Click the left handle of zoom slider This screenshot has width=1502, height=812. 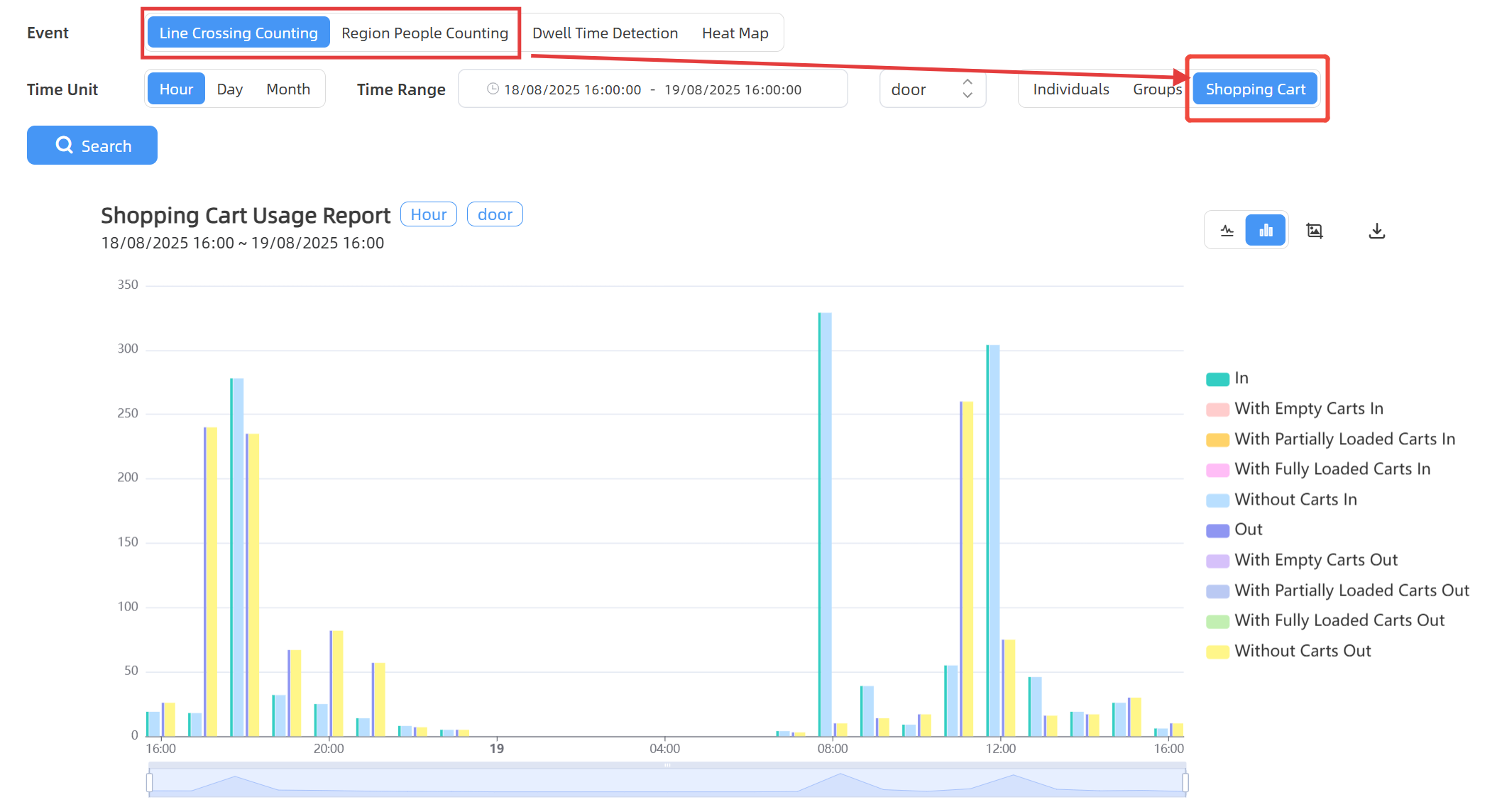[x=150, y=782]
